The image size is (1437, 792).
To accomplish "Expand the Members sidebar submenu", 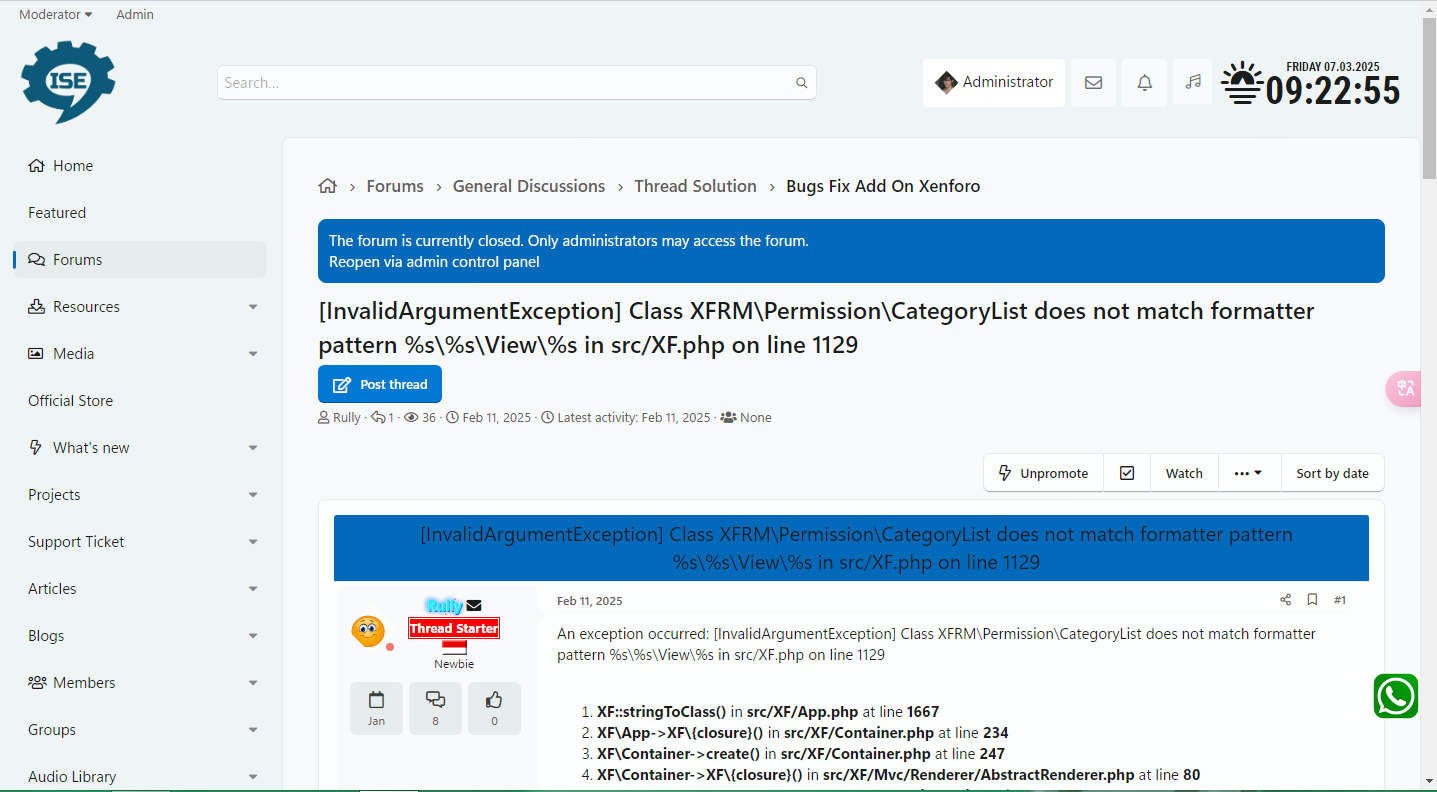I will coord(253,683).
